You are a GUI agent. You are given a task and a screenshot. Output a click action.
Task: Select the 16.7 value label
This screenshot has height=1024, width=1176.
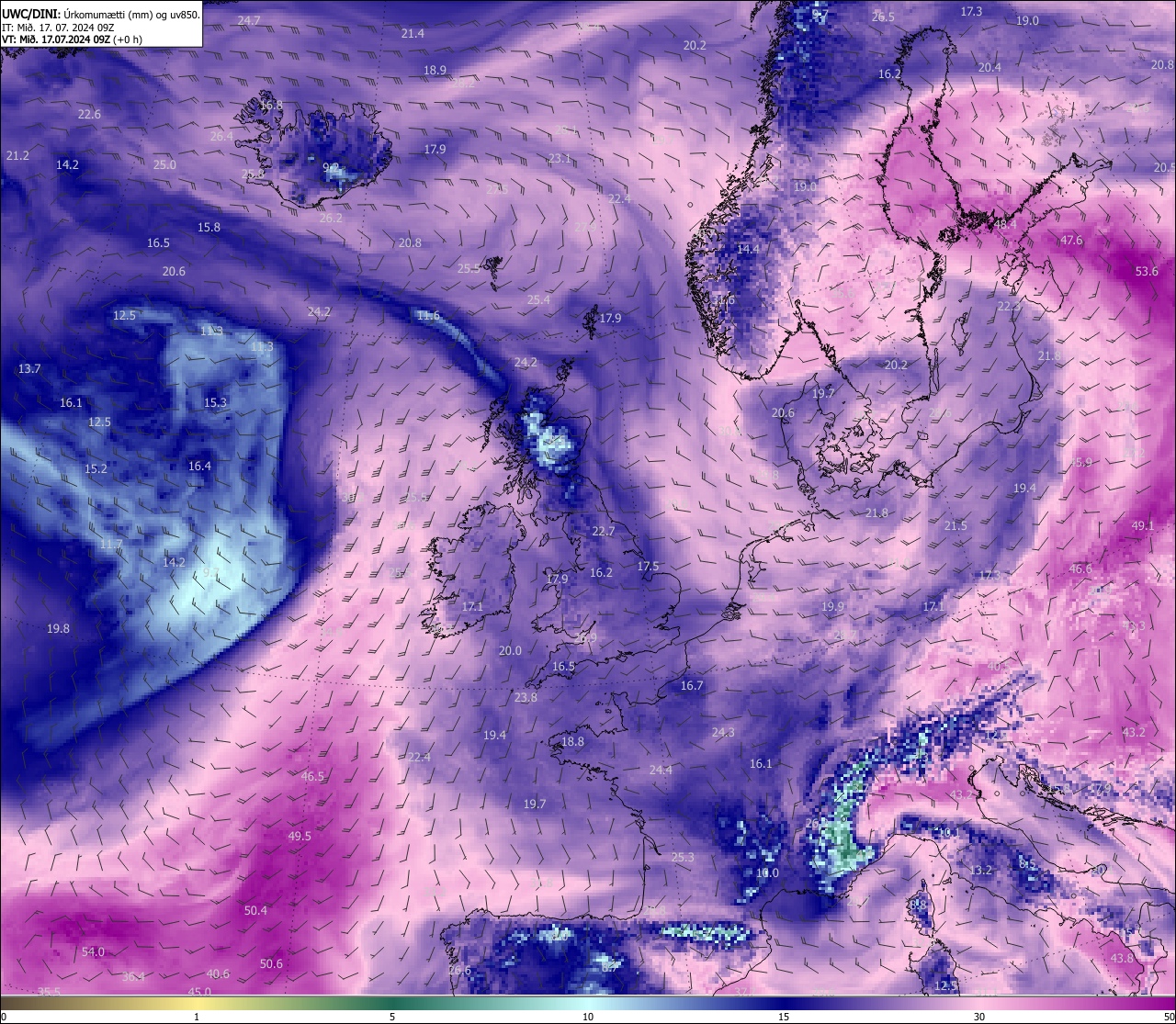tap(692, 685)
